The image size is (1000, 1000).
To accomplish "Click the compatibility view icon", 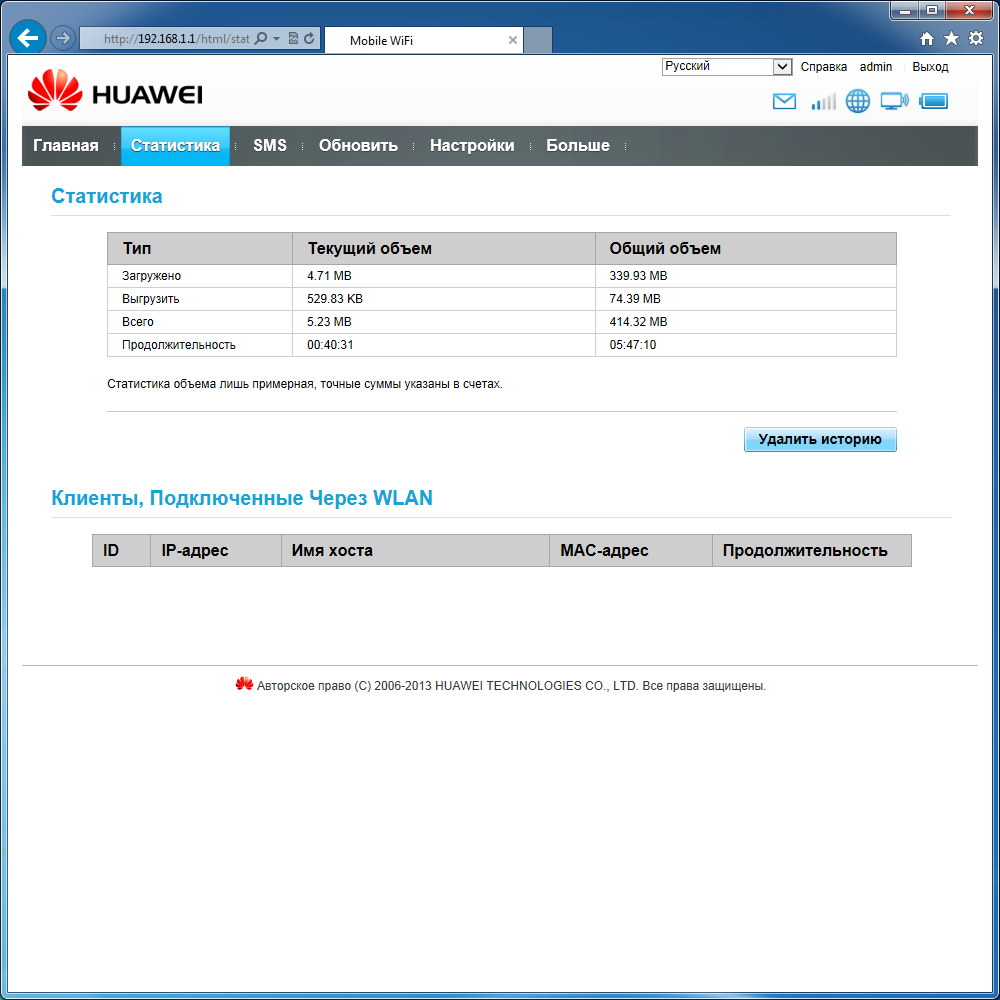I will tap(293, 39).
